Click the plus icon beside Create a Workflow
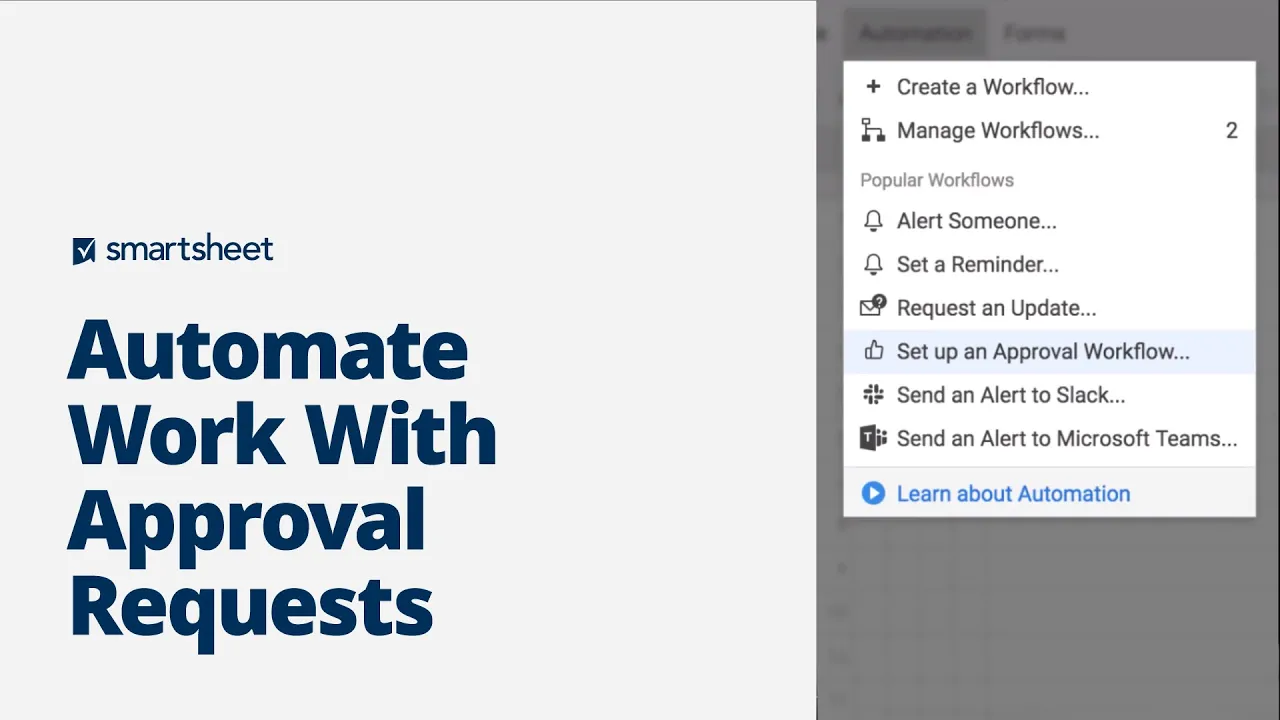Viewport: 1280px width, 720px height. click(873, 87)
